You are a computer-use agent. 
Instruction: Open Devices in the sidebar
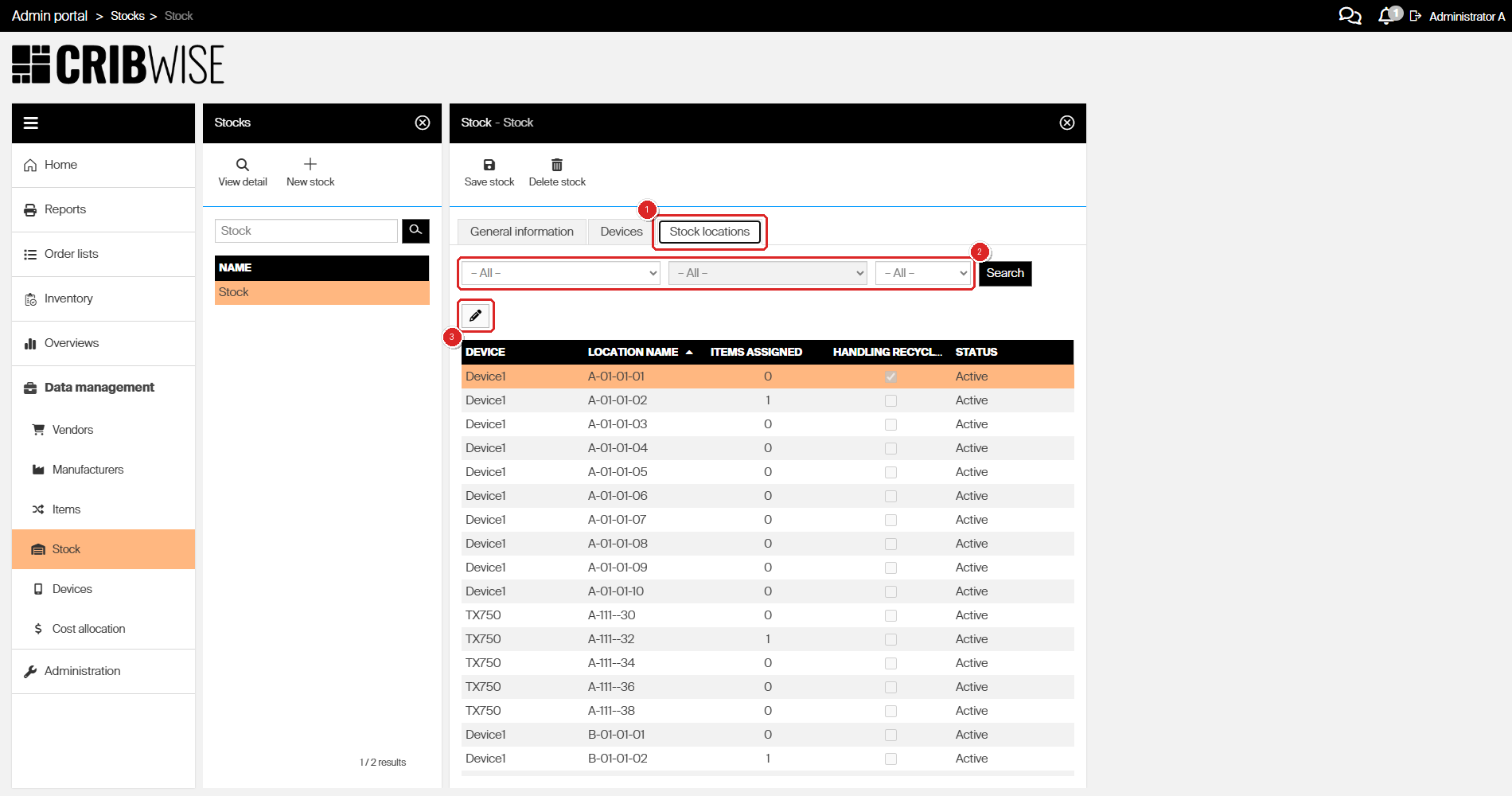[x=103, y=589]
